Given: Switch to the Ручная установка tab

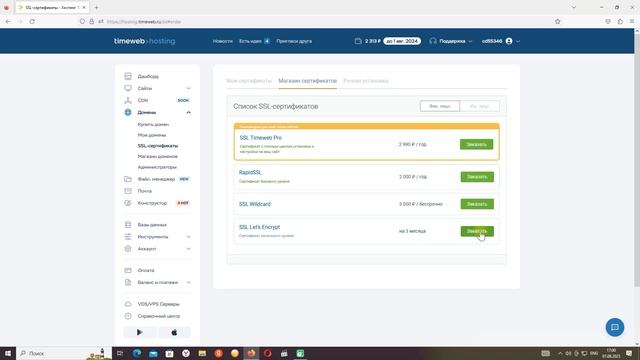Looking at the screenshot, I should (366, 81).
